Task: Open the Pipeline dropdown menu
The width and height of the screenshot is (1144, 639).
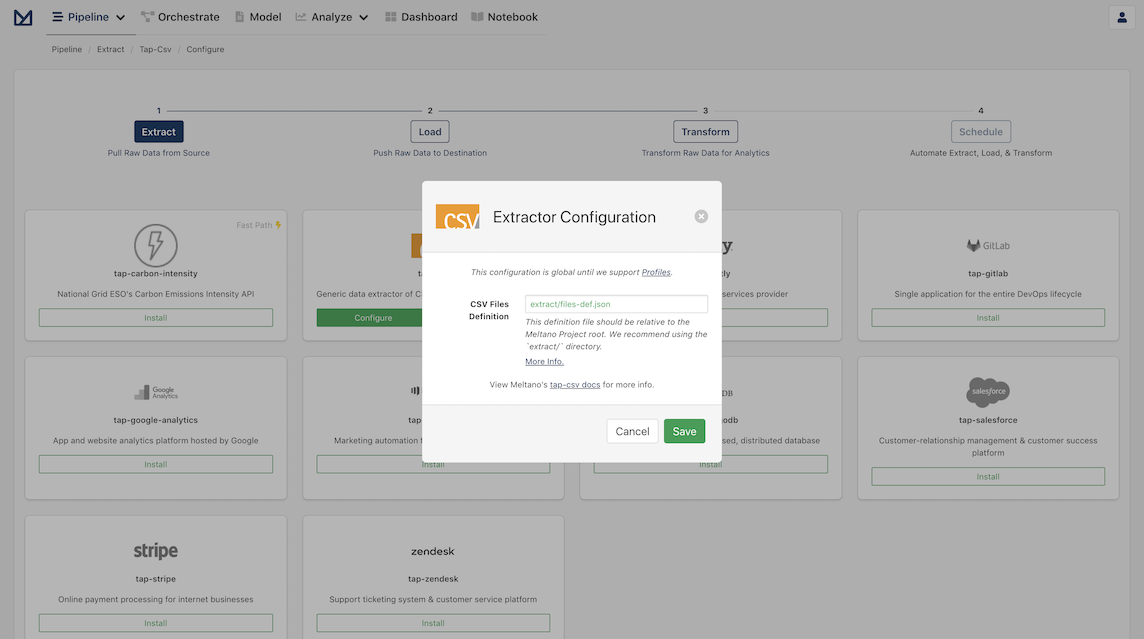Action: coord(88,17)
